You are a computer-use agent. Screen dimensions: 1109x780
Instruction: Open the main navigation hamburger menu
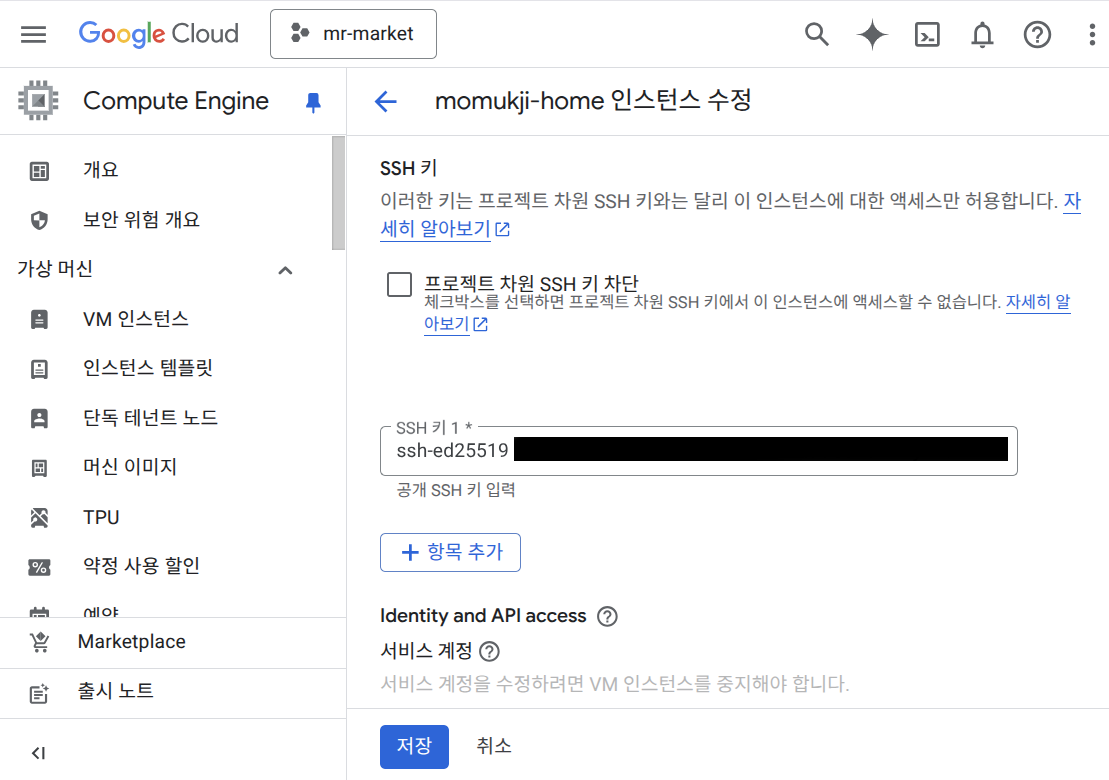coord(34,34)
